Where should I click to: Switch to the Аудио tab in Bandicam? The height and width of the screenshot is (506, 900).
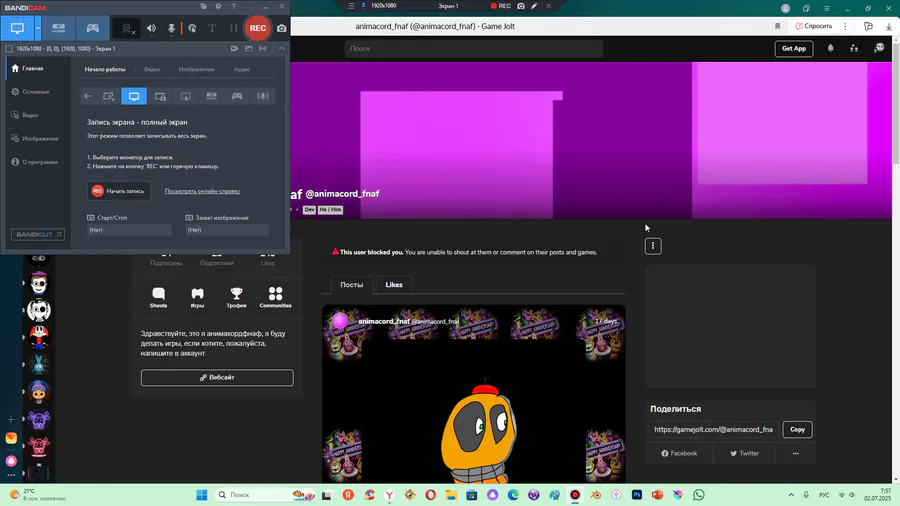pyautogui.click(x=242, y=69)
